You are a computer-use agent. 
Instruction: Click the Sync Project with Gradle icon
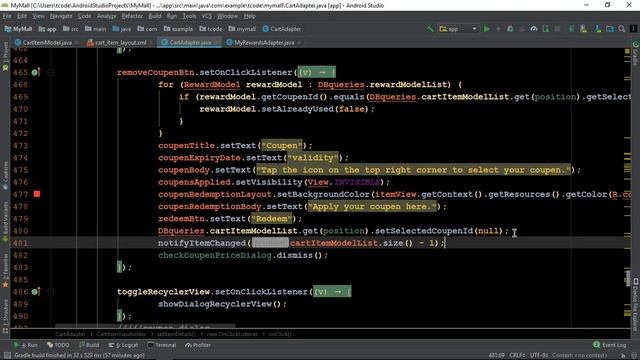[x=571, y=29]
